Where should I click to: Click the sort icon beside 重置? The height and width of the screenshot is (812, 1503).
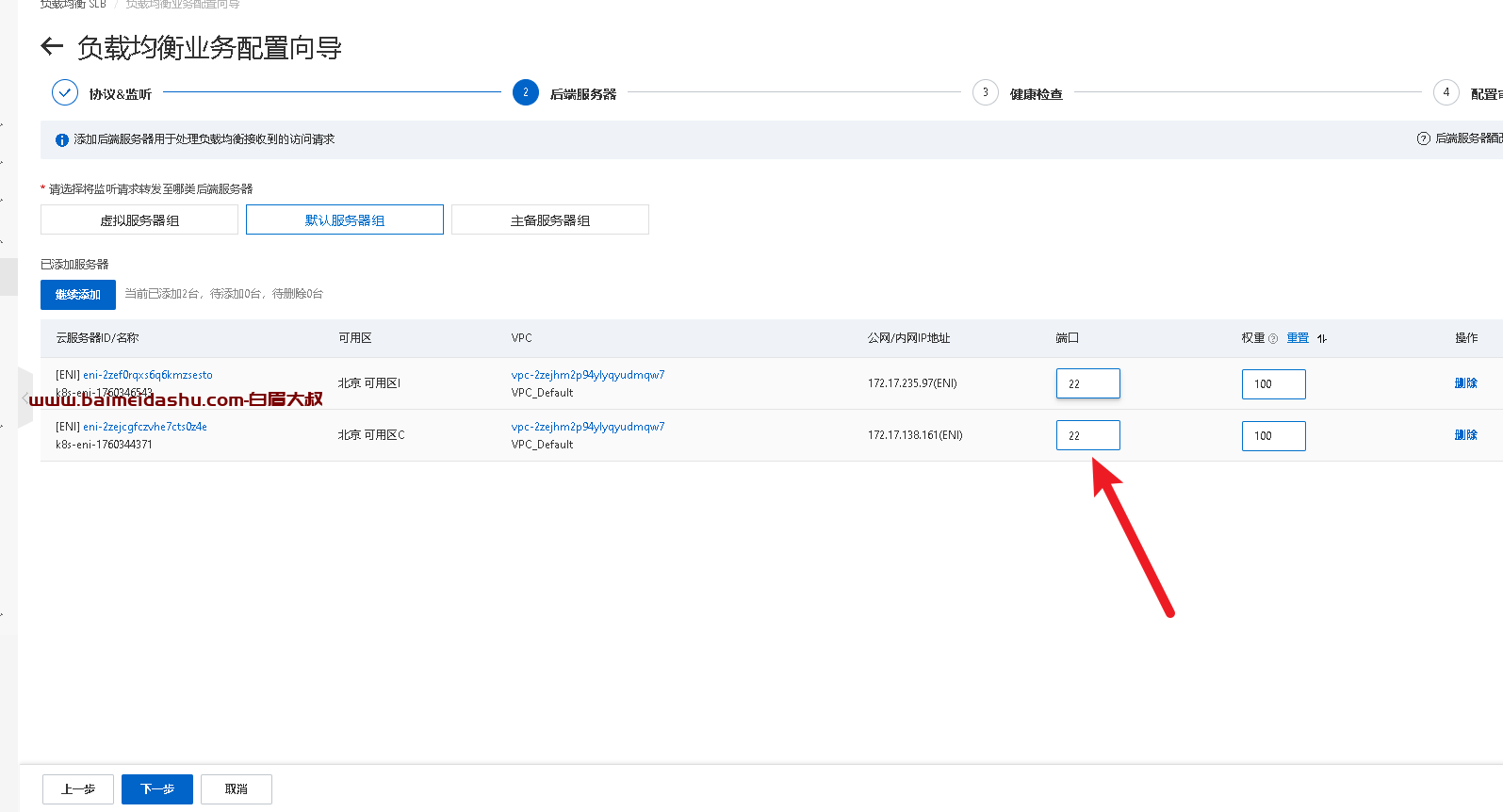click(x=1322, y=339)
